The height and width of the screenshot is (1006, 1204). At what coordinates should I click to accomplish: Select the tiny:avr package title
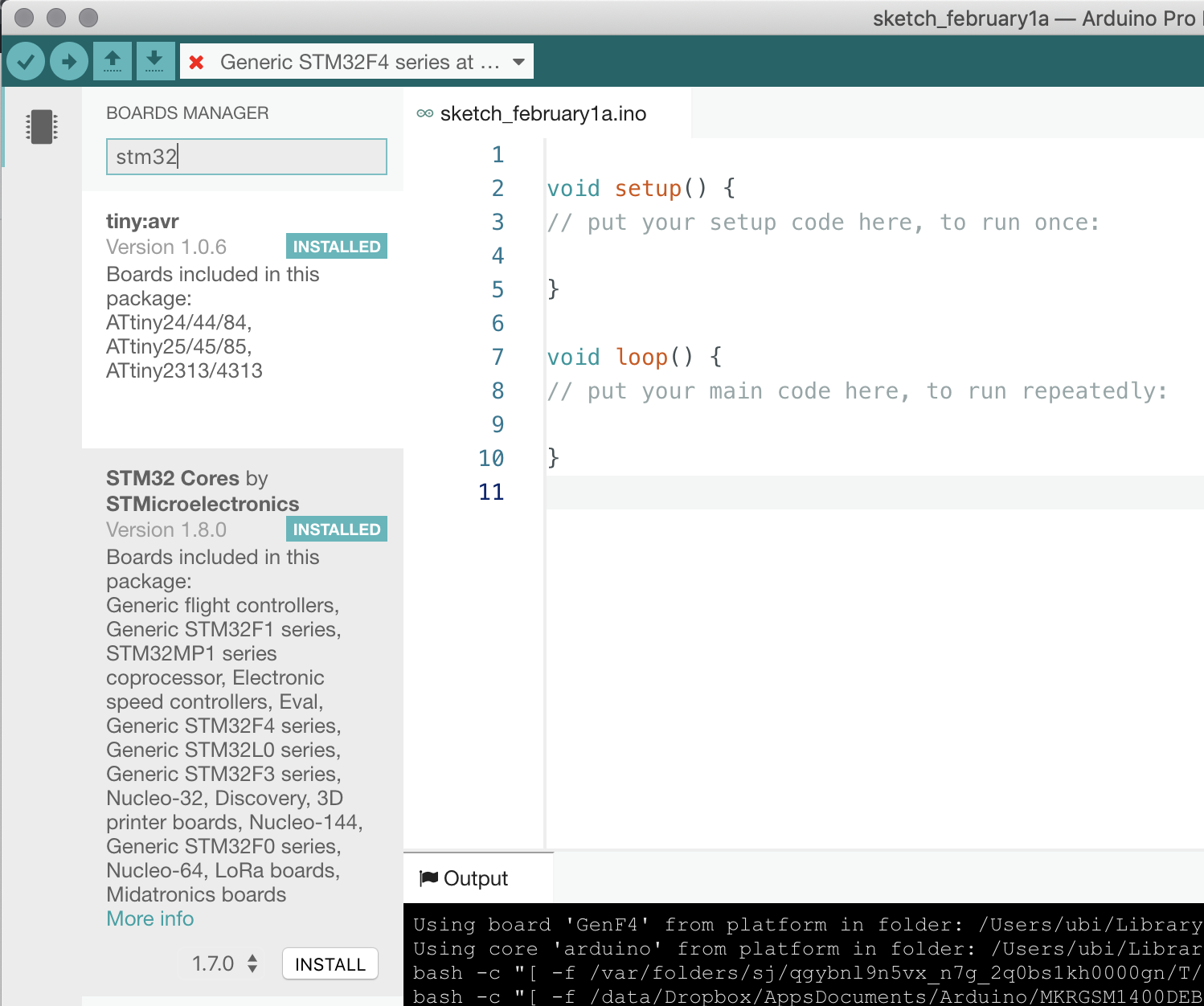click(142, 221)
